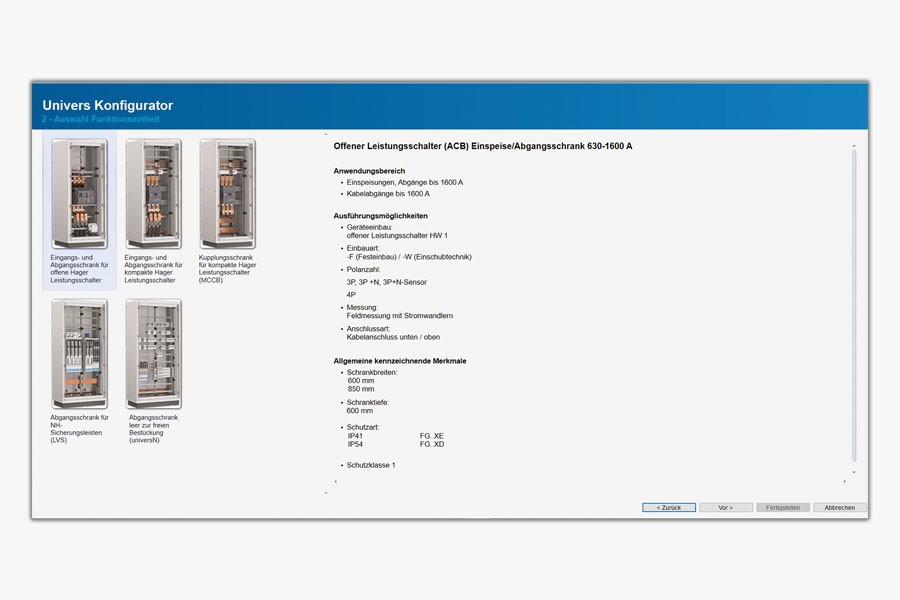
Task: Click text 'Kabelanschluss unten / oben'
Action: tap(393, 337)
